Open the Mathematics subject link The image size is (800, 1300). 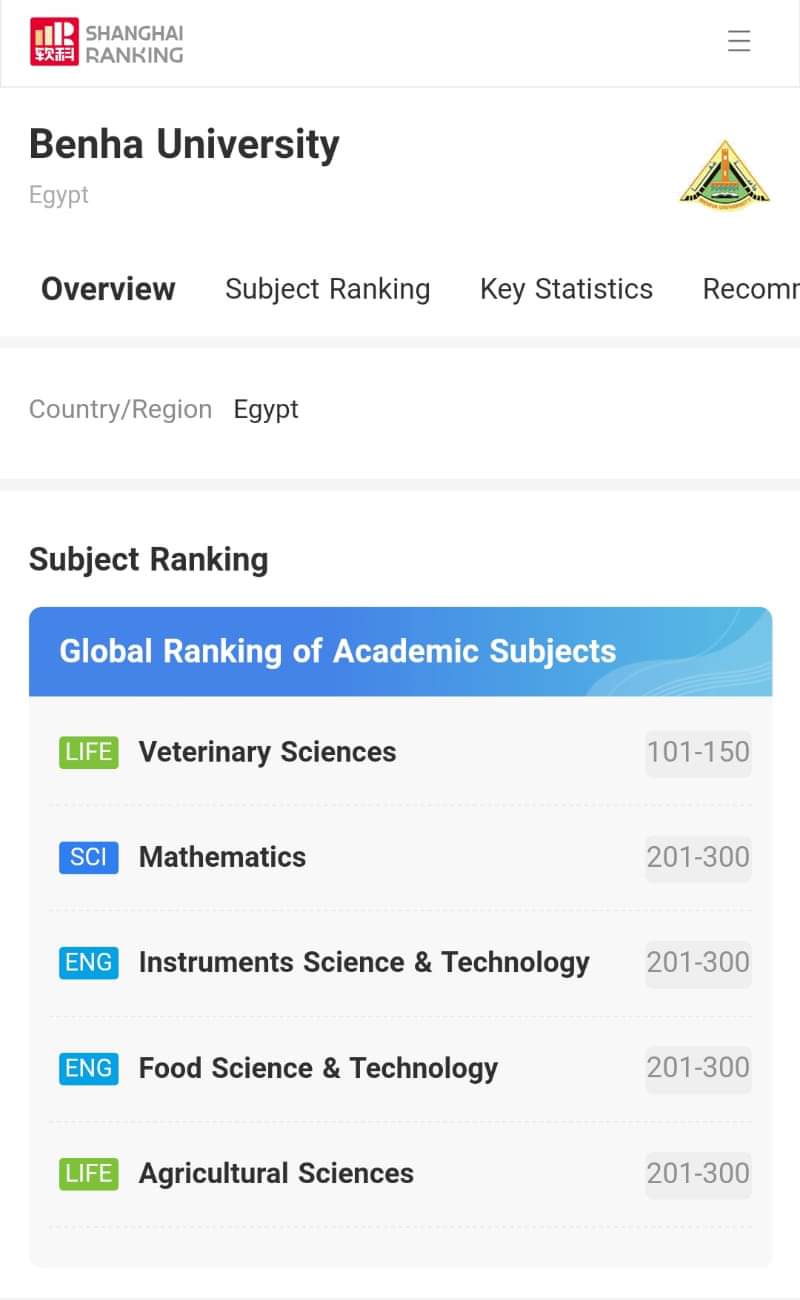point(222,857)
